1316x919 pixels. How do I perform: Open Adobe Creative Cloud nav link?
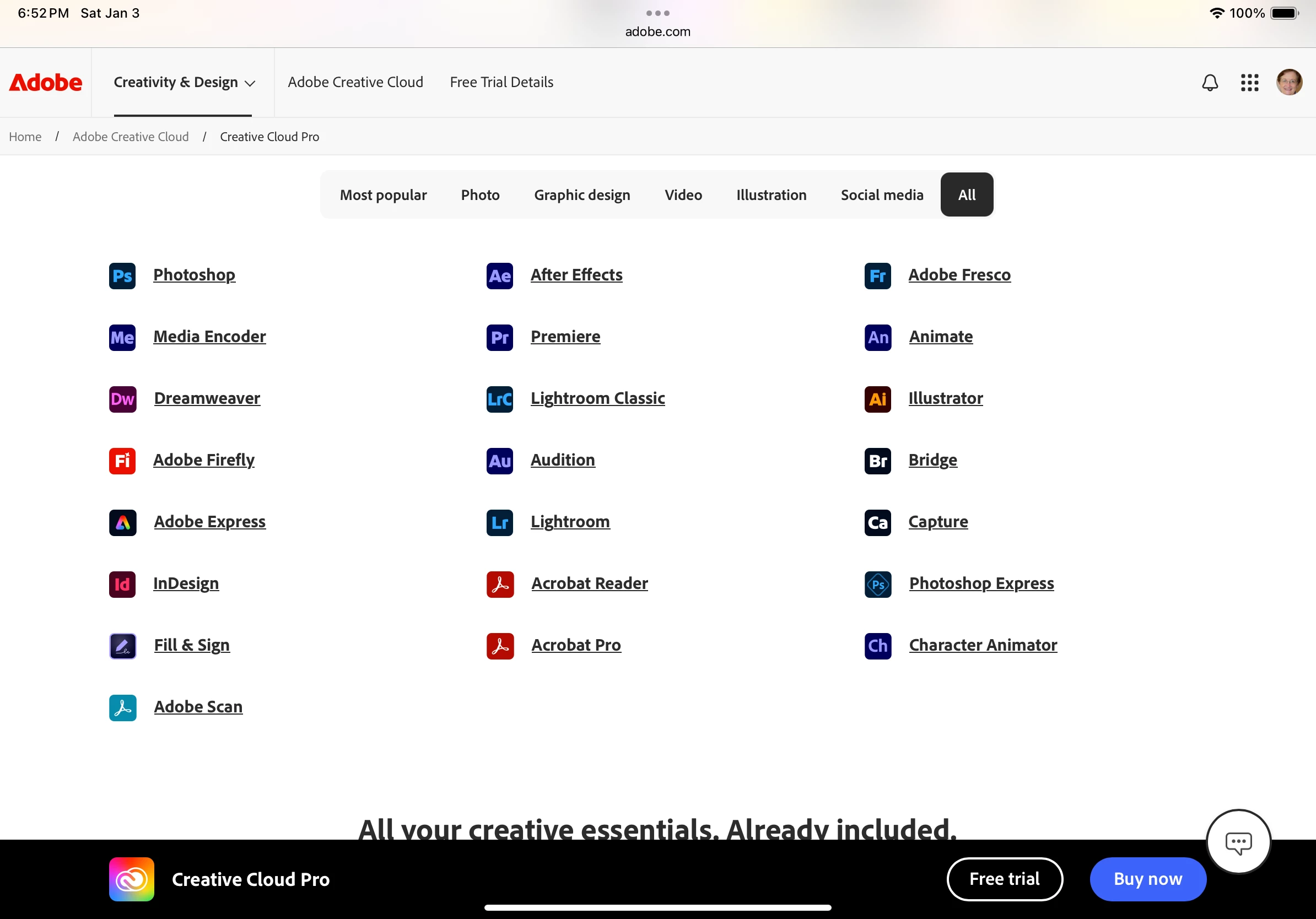(x=355, y=83)
